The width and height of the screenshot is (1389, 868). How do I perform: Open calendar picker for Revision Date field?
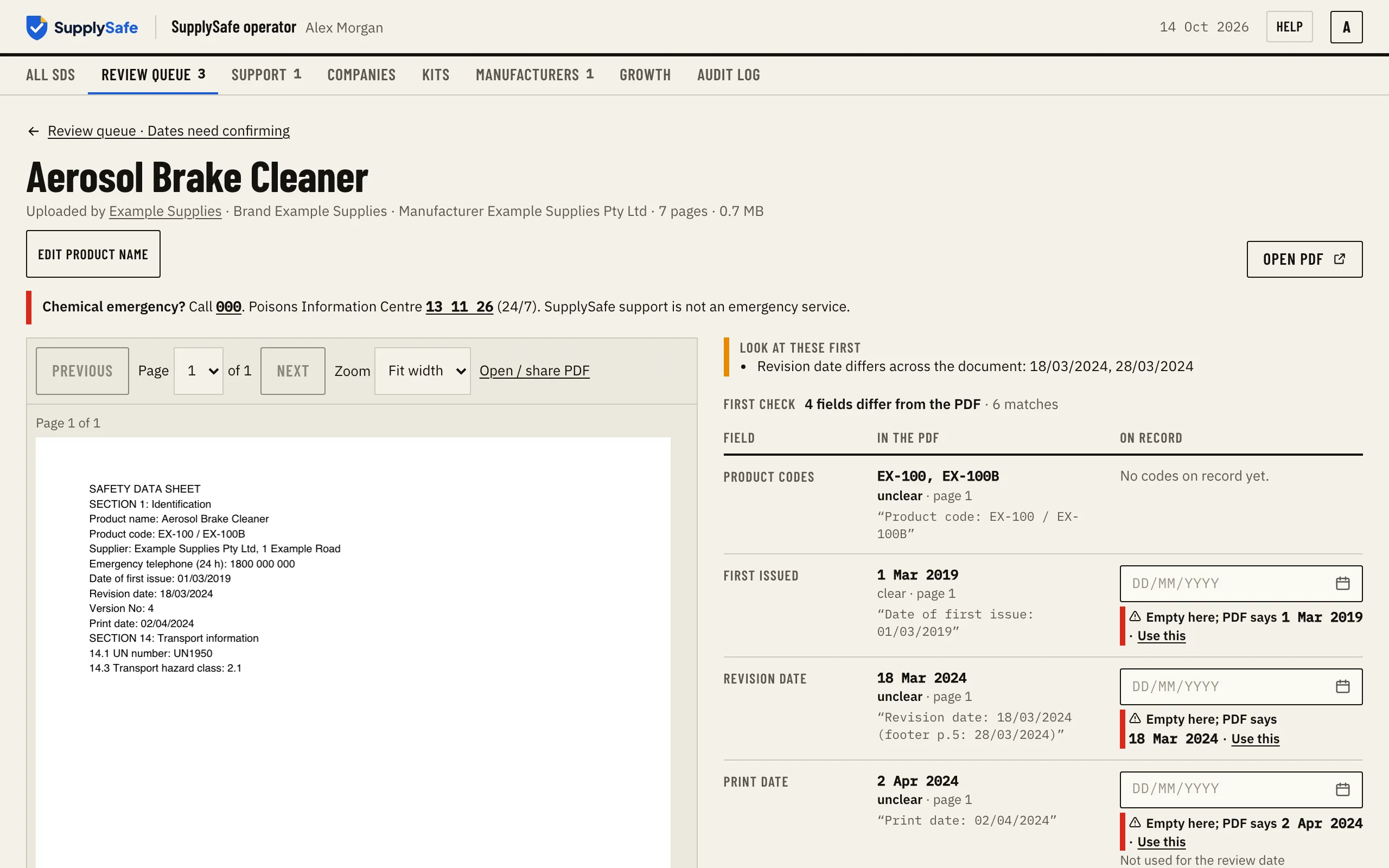point(1342,687)
